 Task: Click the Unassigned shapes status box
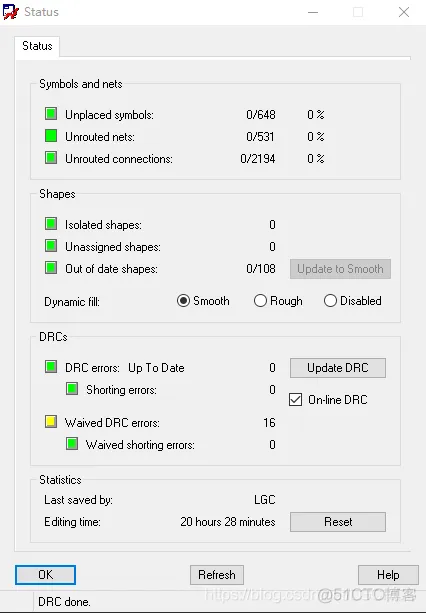coord(51,246)
